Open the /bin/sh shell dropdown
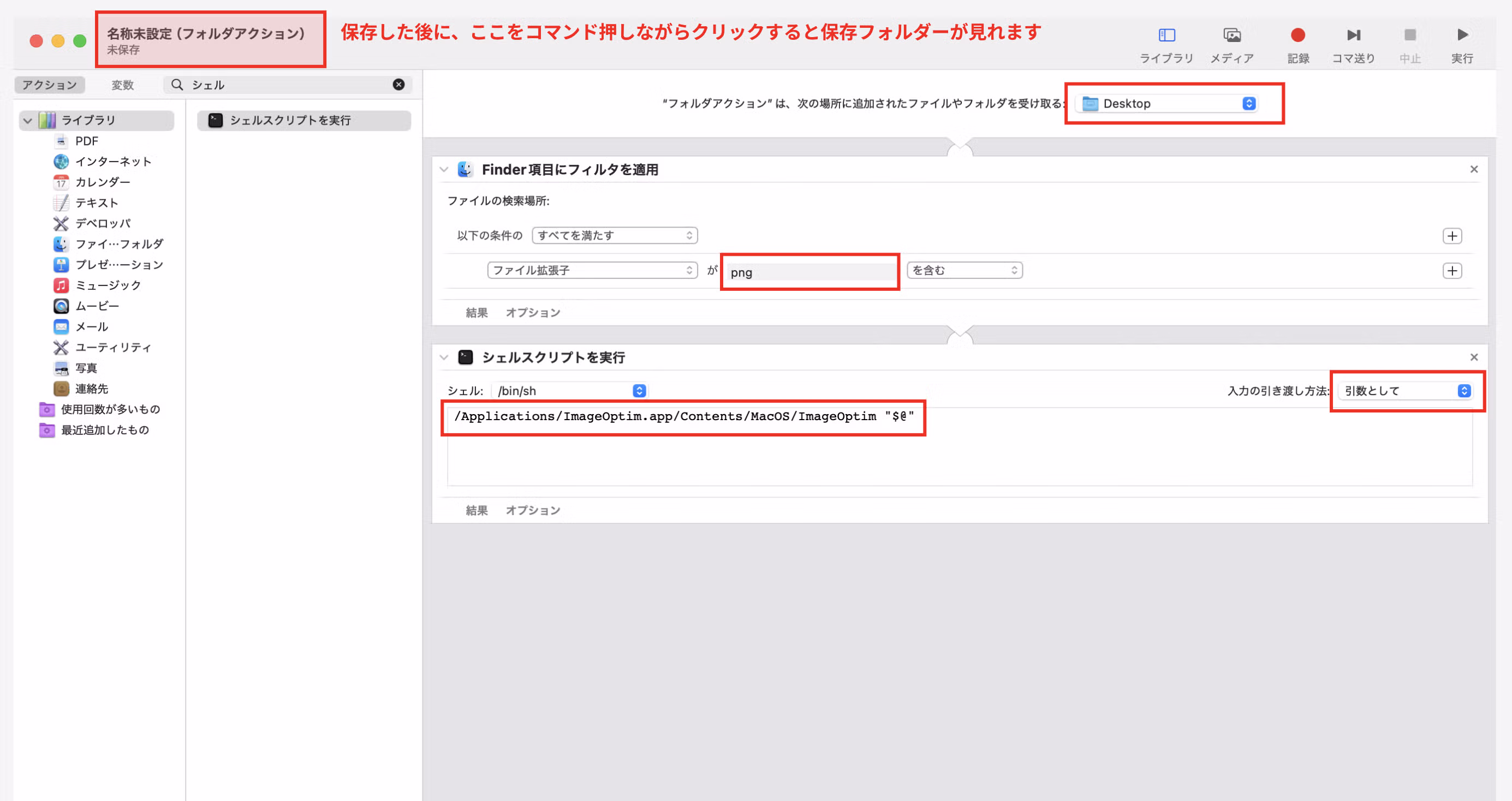The height and width of the screenshot is (801, 1512). click(569, 391)
